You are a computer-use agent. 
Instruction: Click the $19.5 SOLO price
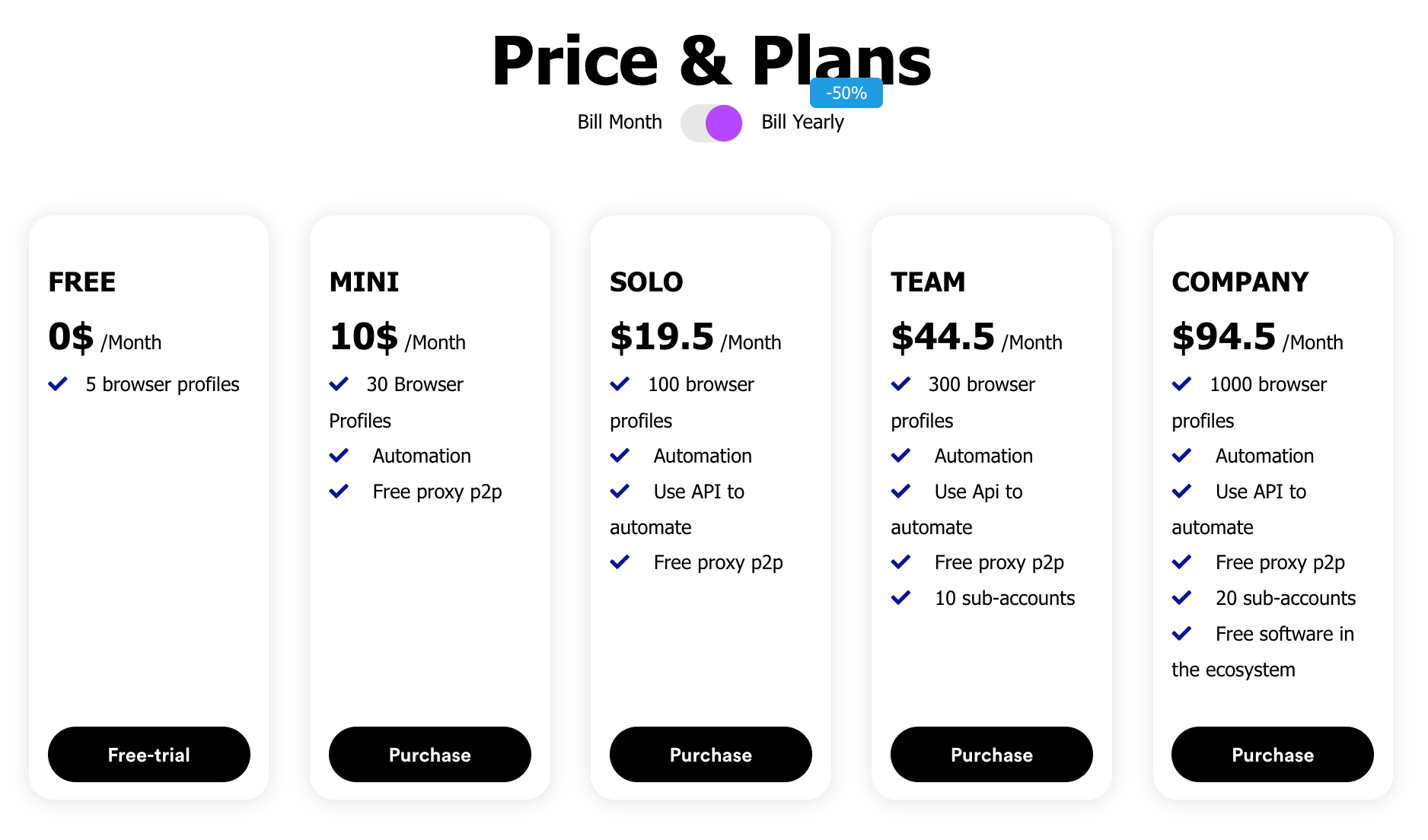661,337
